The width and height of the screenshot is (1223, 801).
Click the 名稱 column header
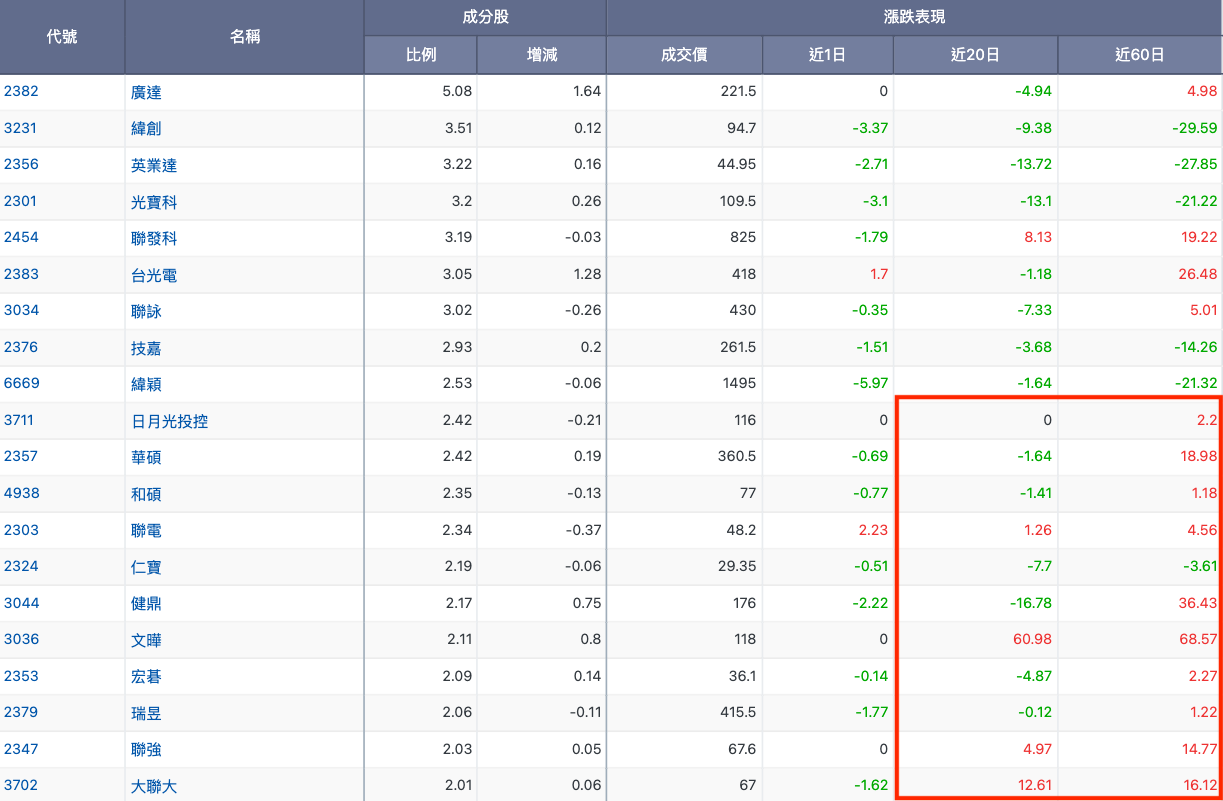coord(244,37)
